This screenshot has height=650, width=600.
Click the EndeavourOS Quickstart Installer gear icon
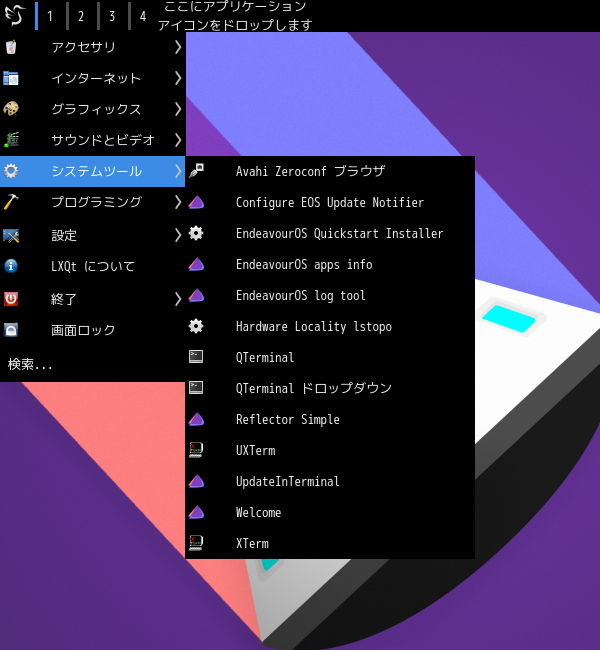(196, 233)
